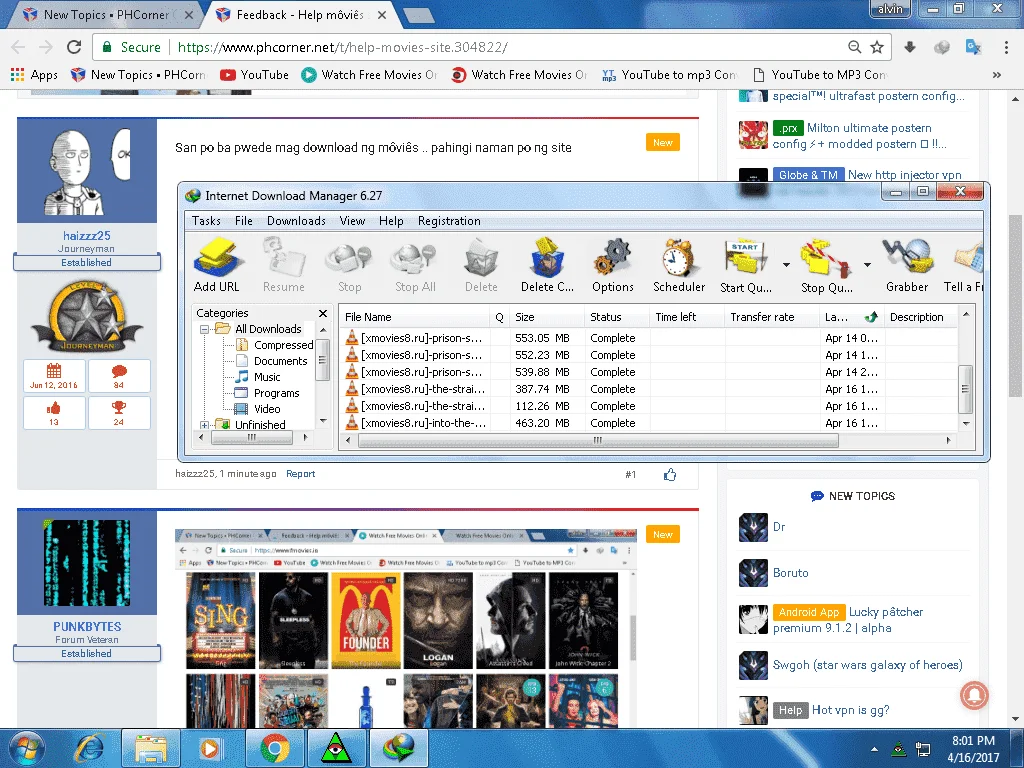Open haizzz25 user profile link
Viewport: 1024px width, 768px height.
(x=87, y=235)
